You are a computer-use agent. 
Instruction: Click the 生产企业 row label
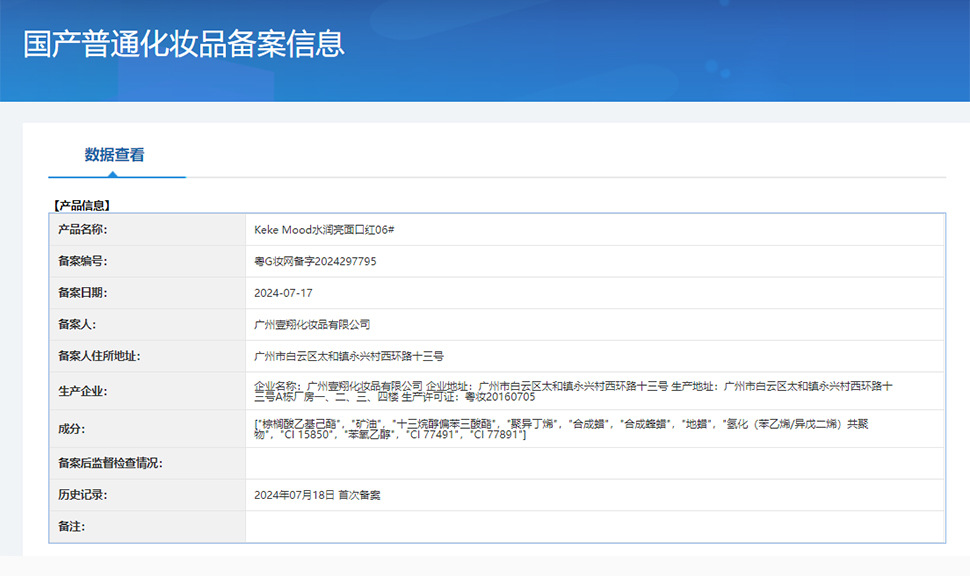click(82, 391)
